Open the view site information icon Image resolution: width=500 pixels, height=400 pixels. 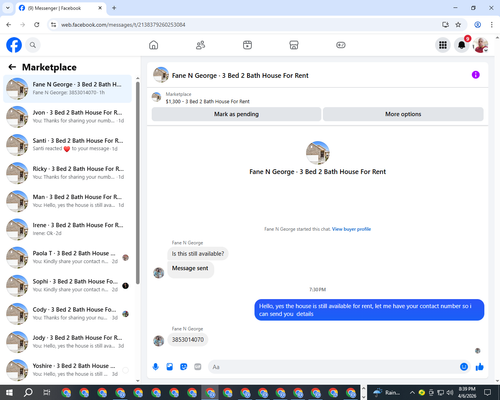point(53,25)
